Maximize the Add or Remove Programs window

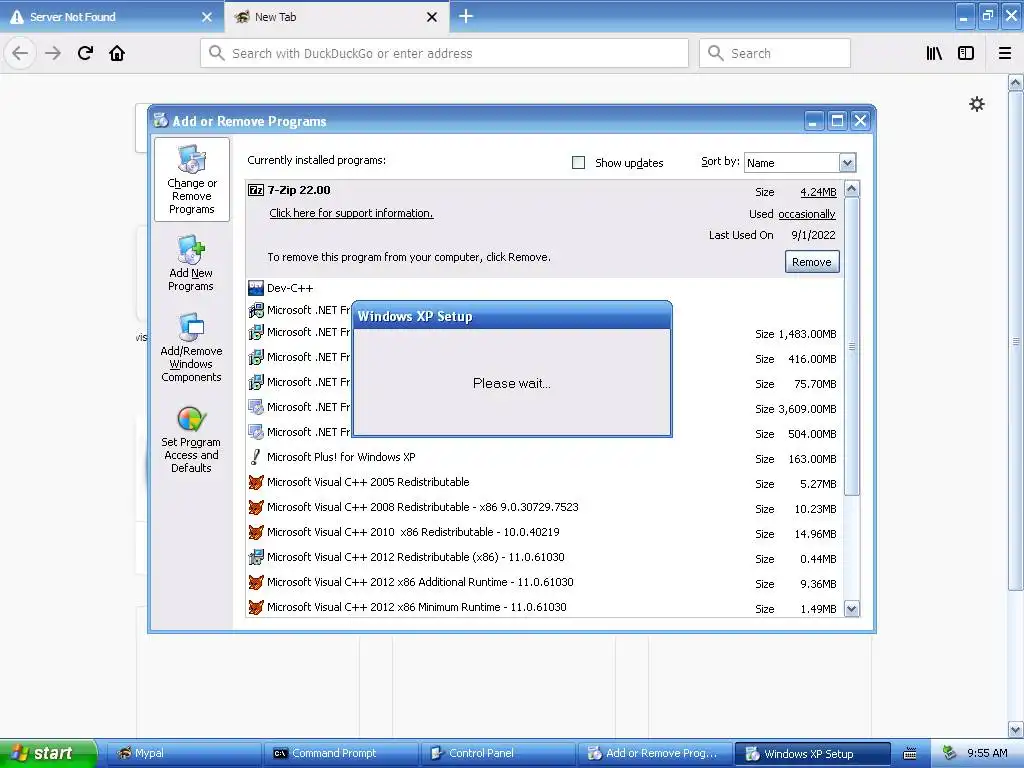click(x=837, y=121)
